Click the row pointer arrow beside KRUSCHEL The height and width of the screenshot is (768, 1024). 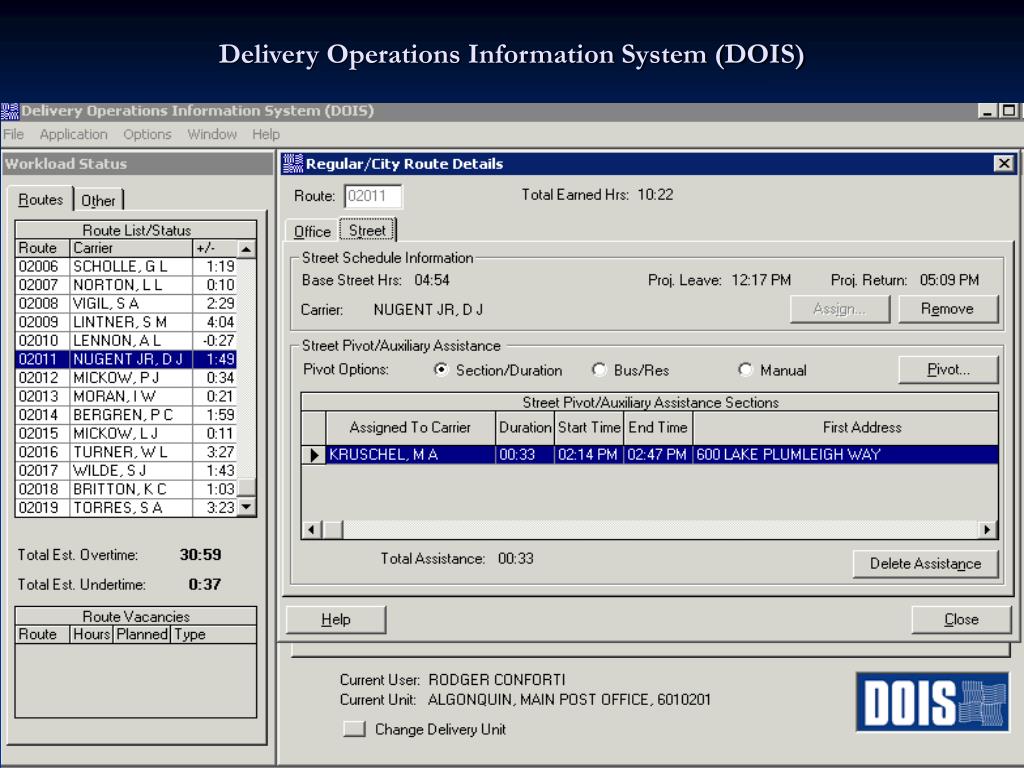coord(314,455)
